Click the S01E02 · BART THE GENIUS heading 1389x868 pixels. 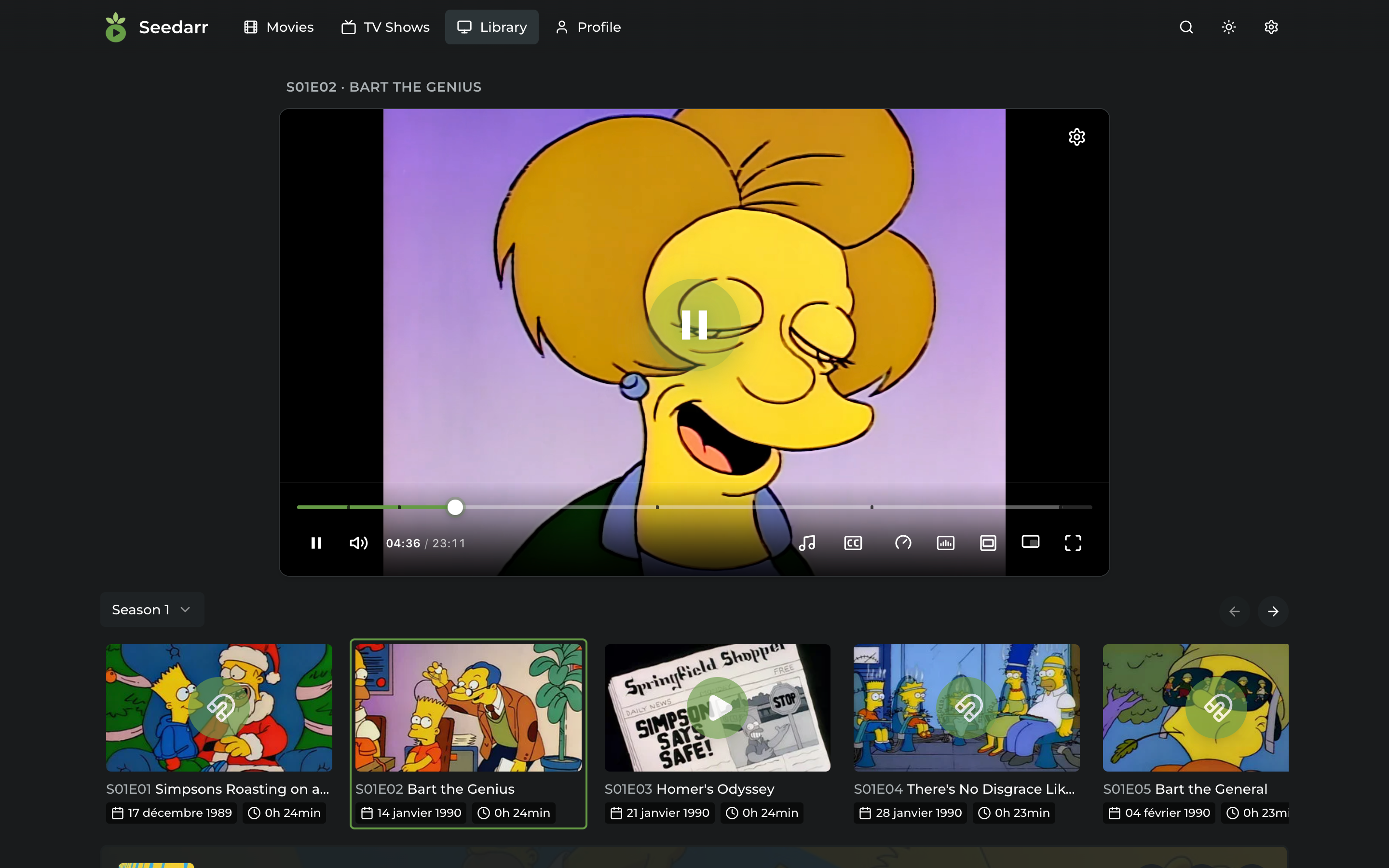[383, 87]
